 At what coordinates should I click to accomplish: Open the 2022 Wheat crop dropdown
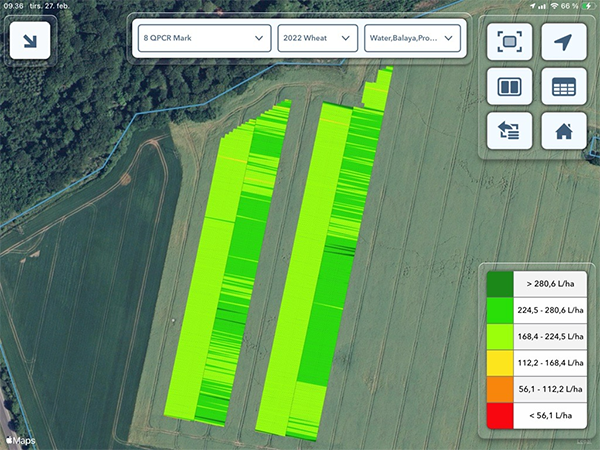pyautogui.click(x=317, y=38)
